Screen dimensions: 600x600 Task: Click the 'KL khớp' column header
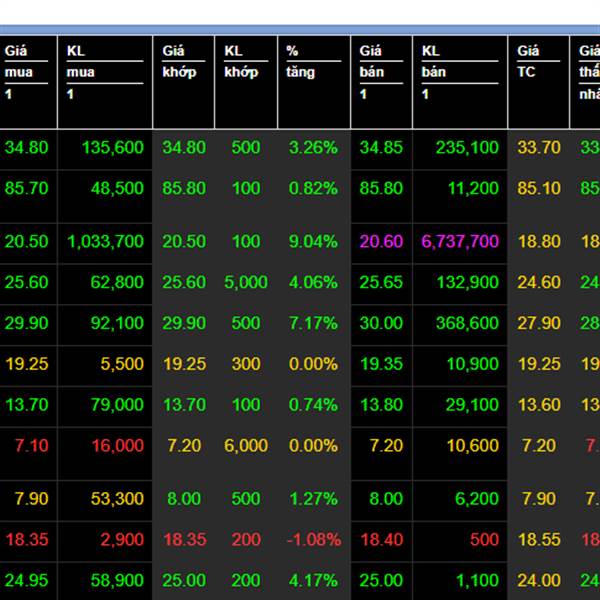(x=245, y=61)
